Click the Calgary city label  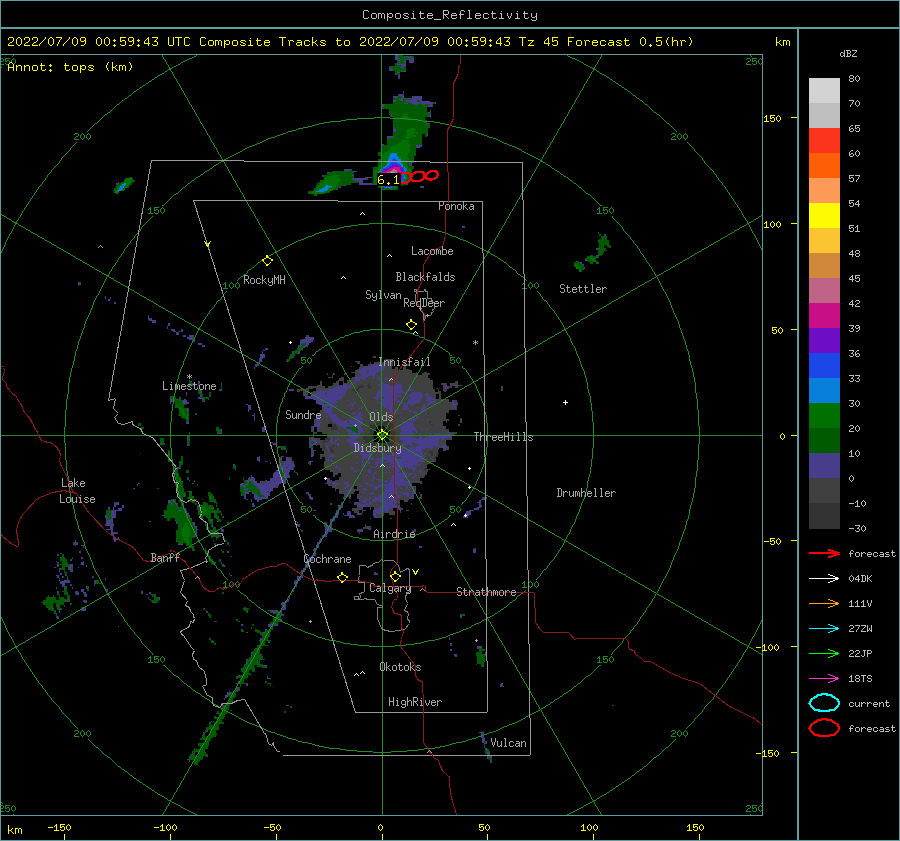[x=390, y=588]
